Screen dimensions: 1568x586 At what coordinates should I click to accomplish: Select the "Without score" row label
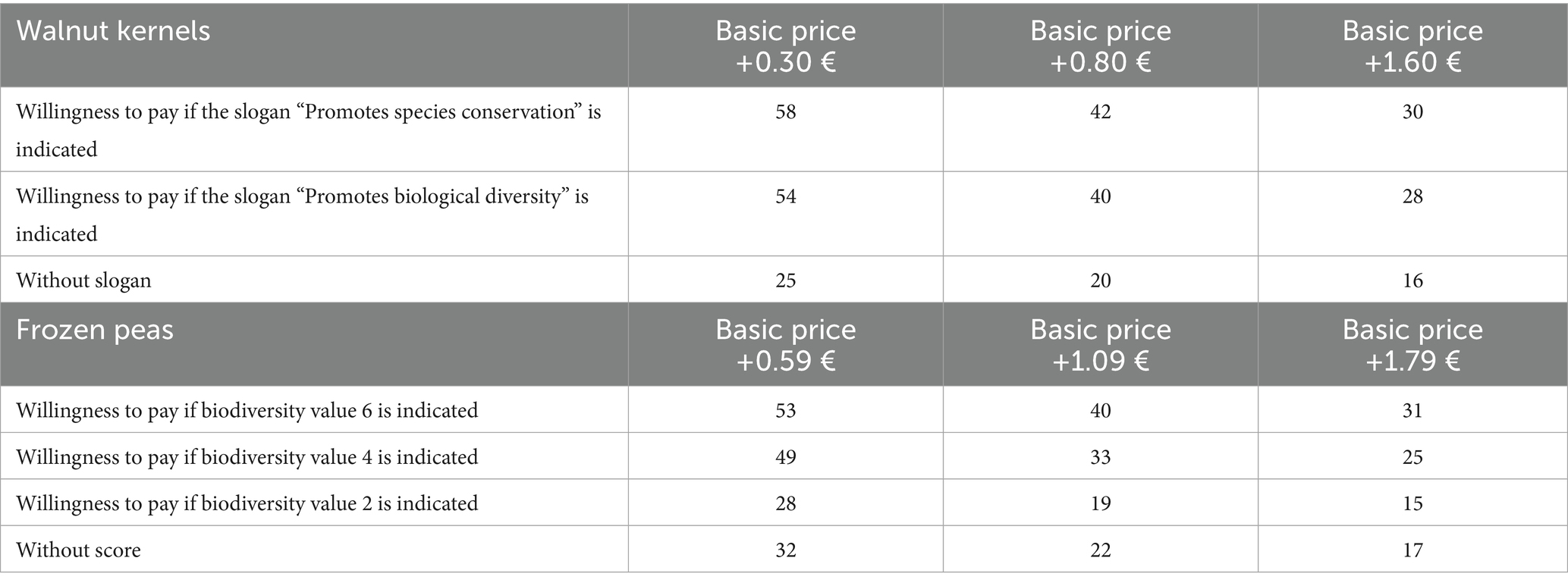click(78, 550)
